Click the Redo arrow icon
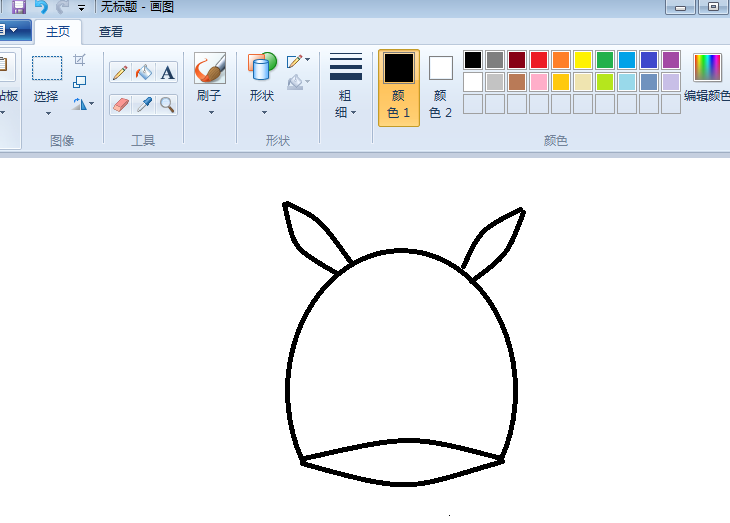The height and width of the screenshot is (523, 730). click(62, 7)
